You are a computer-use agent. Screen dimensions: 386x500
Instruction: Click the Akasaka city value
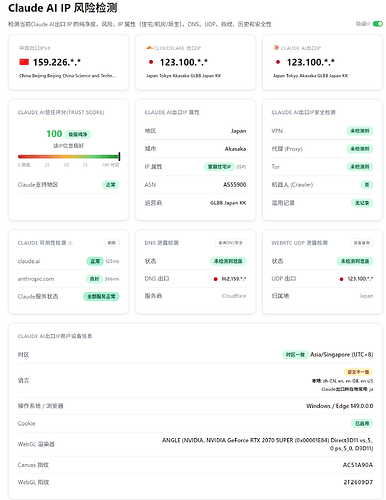tap(235, 149)
